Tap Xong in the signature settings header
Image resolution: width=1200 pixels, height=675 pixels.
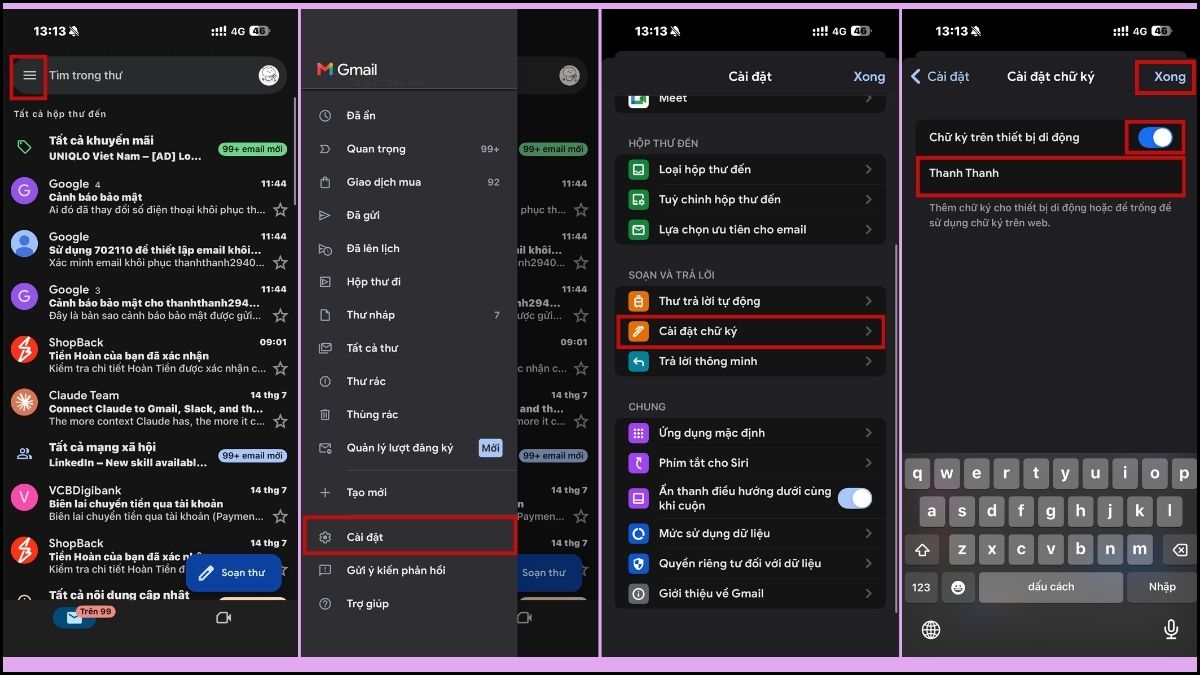pos(1169,77)
